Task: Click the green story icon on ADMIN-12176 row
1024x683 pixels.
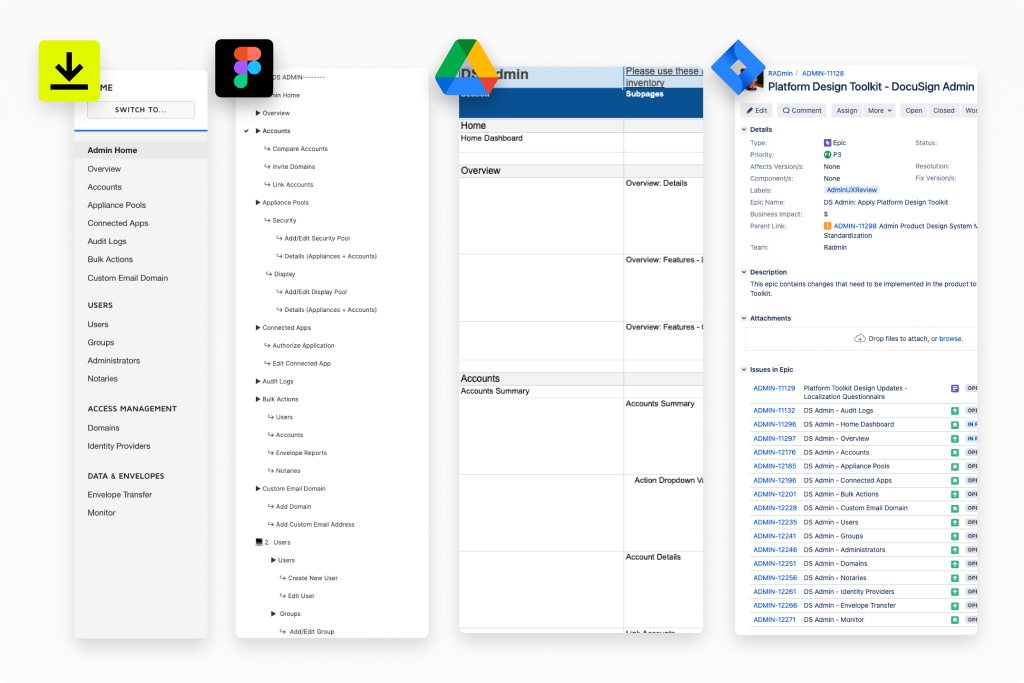Action: [955, 453]
